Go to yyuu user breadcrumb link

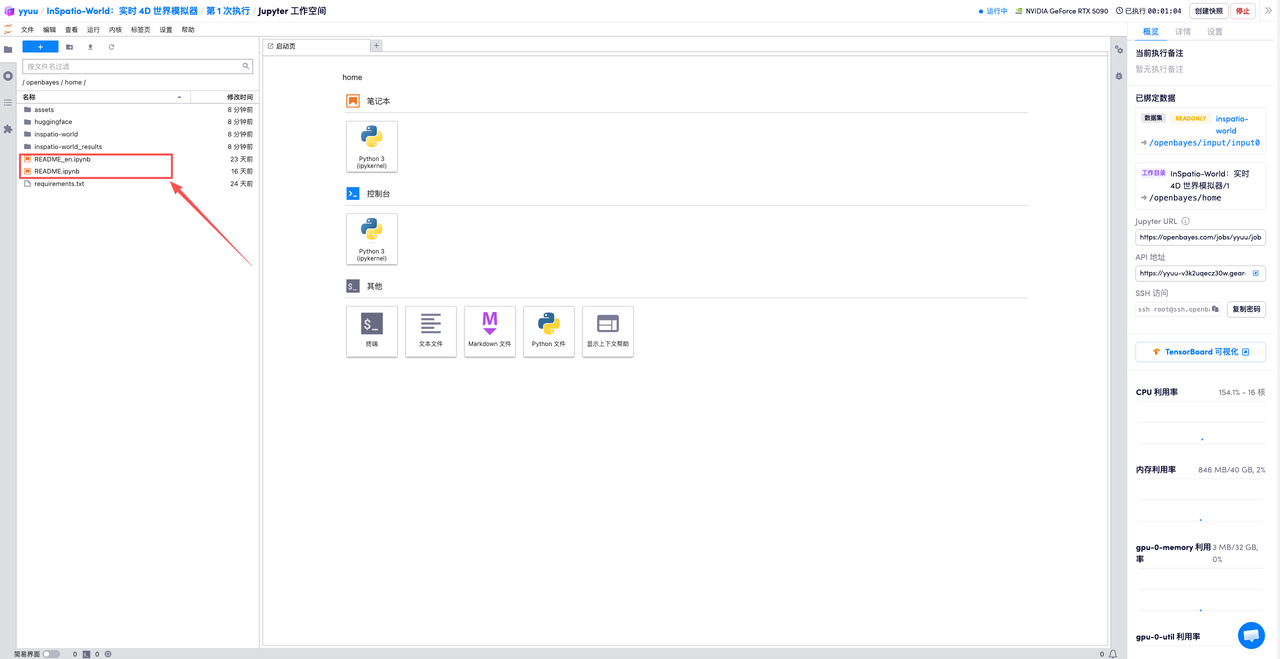pyautogui.click(x=28, y=11)
